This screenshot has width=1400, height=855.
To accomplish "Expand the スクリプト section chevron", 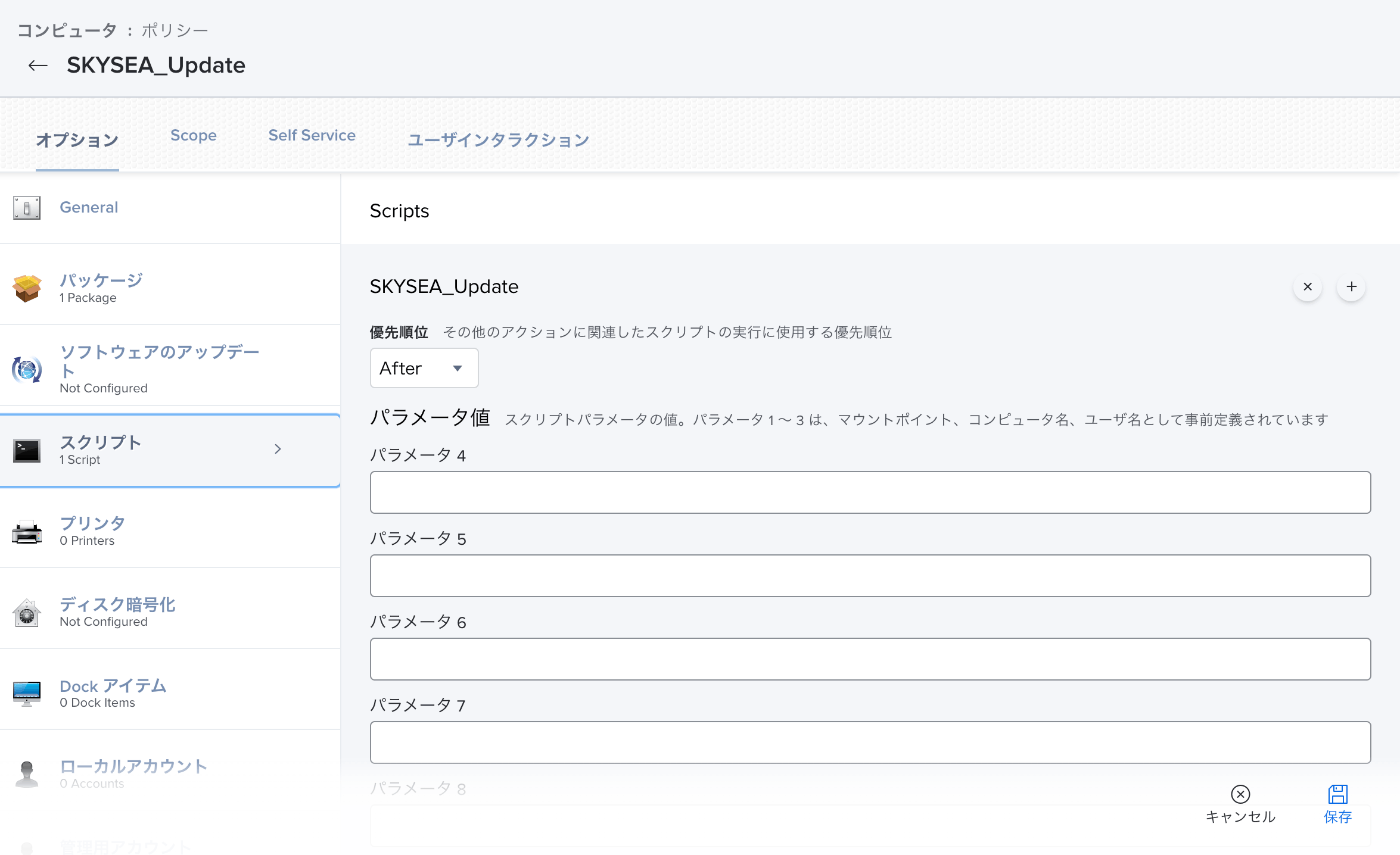I will coord(278,449).
